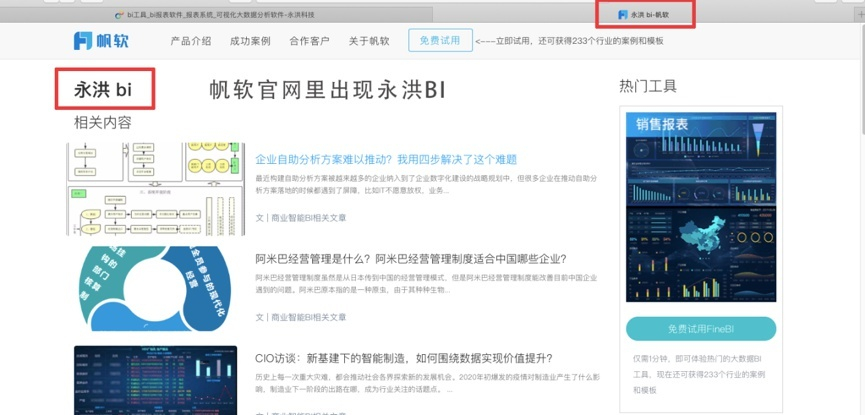Click the 帆软 logo in header
Screen dimensions: 865x415
coord(101,41)
